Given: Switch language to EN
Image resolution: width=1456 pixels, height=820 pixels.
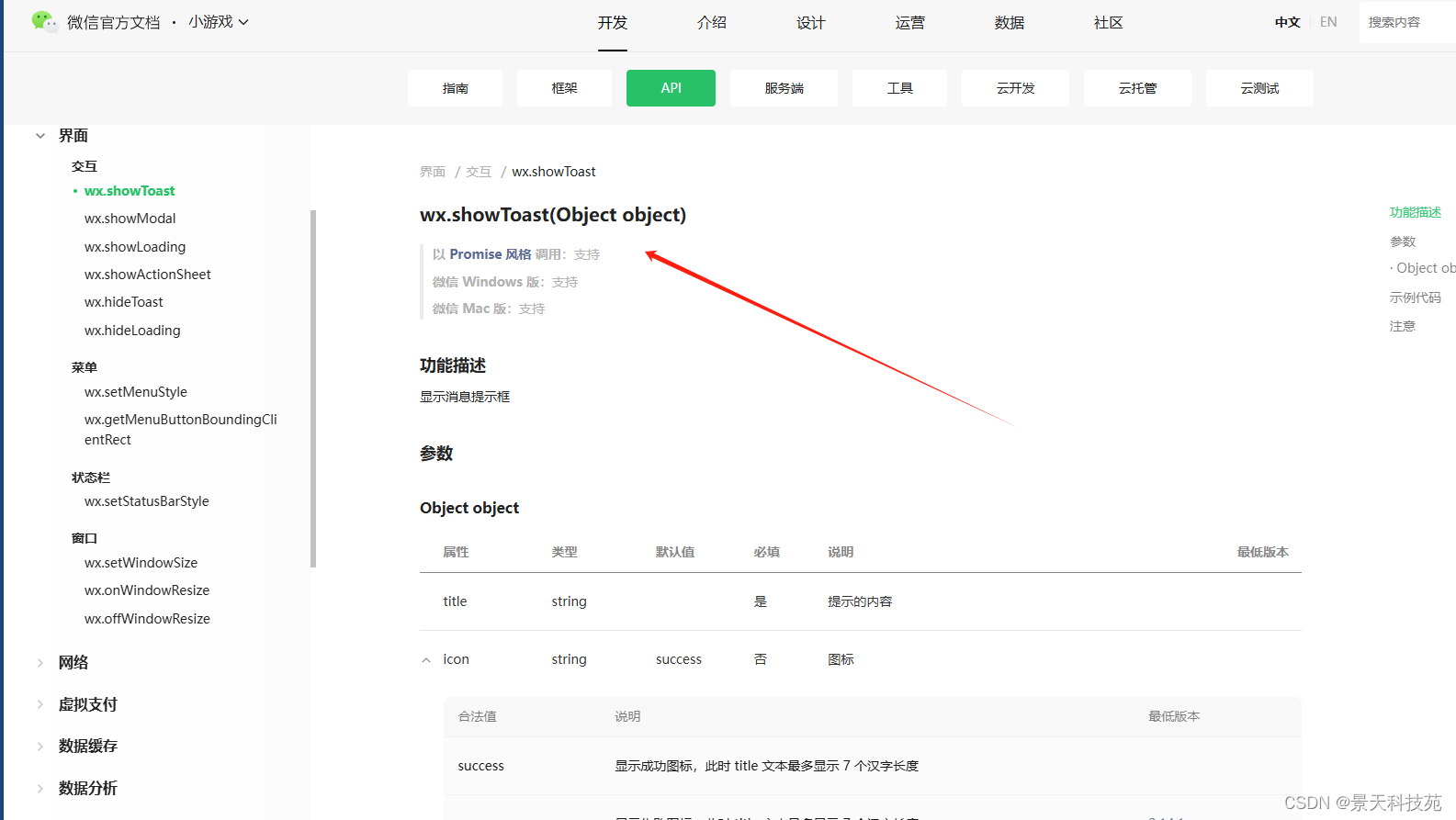Looking at the screenshot, I should [x=1328, y=22].
